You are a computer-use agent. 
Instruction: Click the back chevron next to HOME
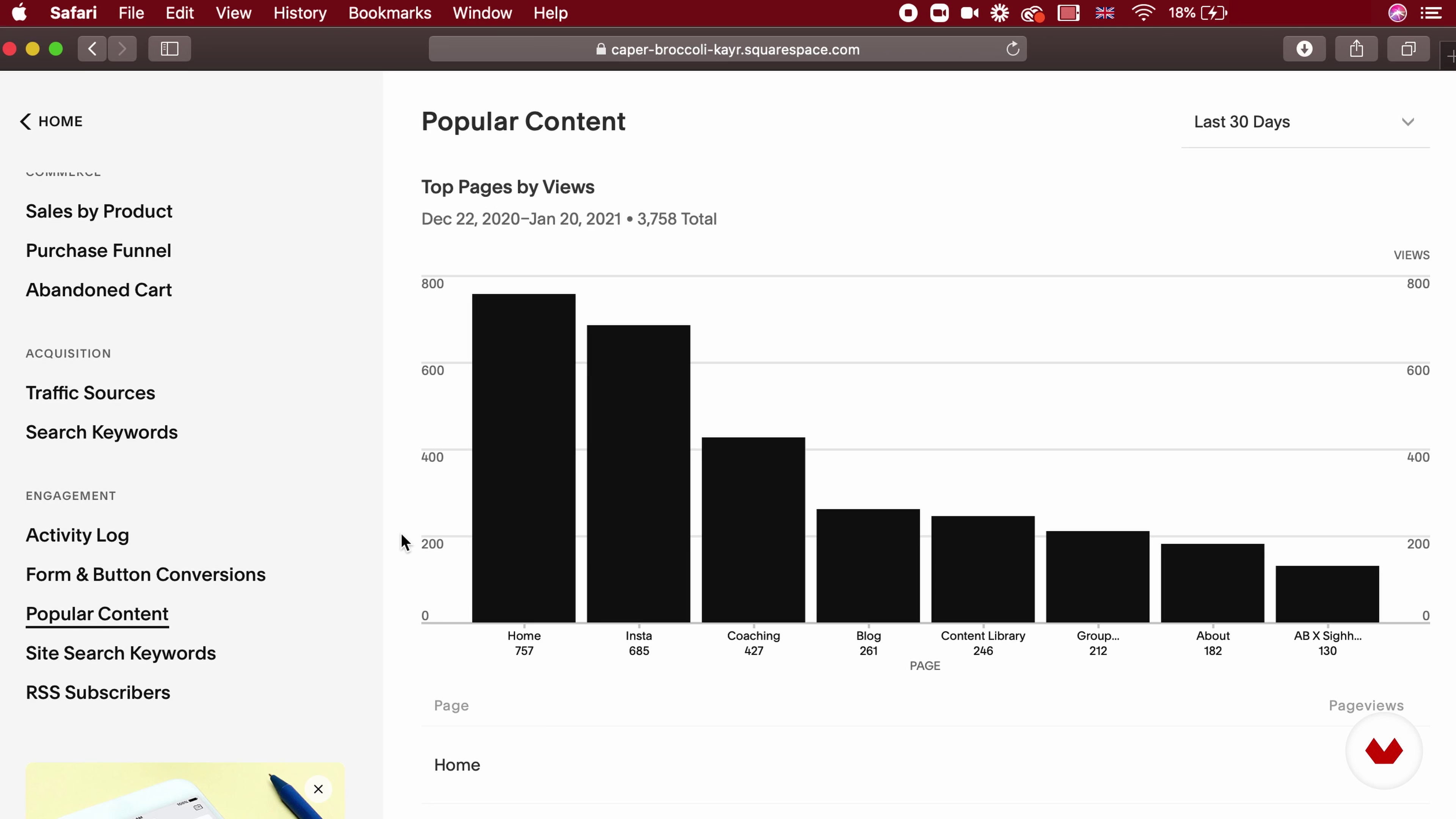pyautogui.click(x=25, y=121)
